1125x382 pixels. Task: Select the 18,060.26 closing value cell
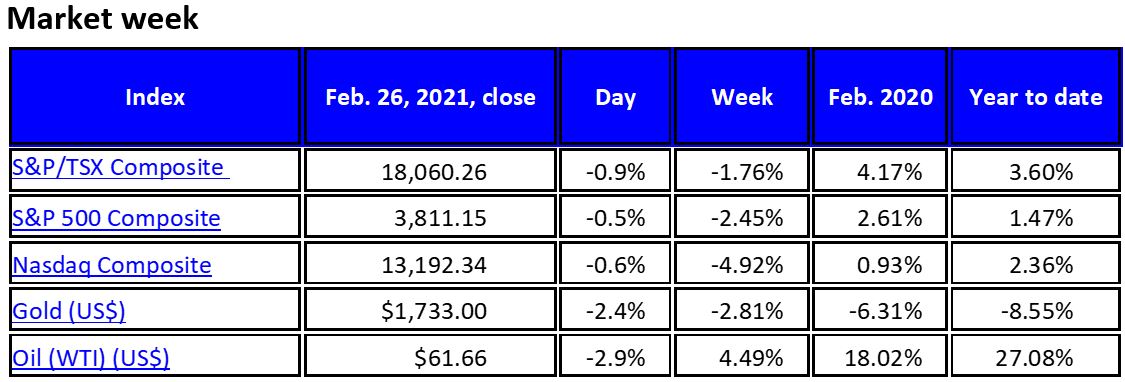[x=430, y=170]
